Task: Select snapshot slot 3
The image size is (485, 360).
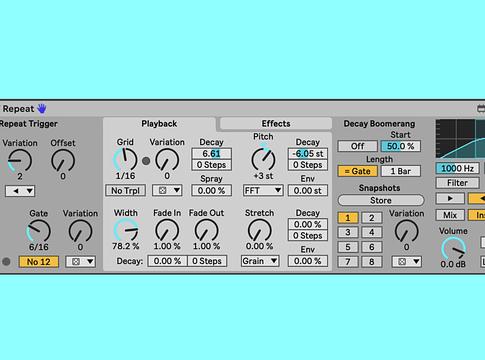Action: (x=348, y=232)
